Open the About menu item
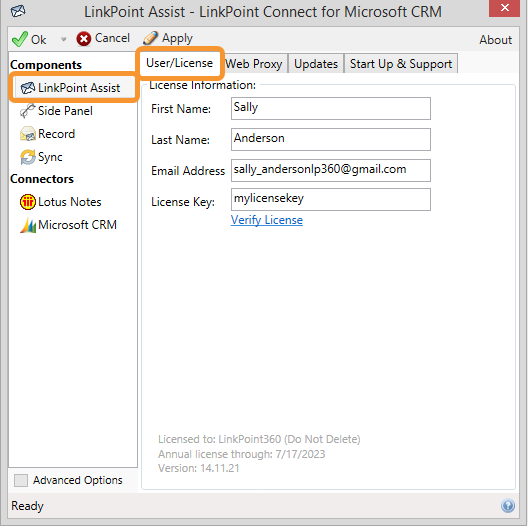This screenshot has height=528, width=528. click(496, 40)
